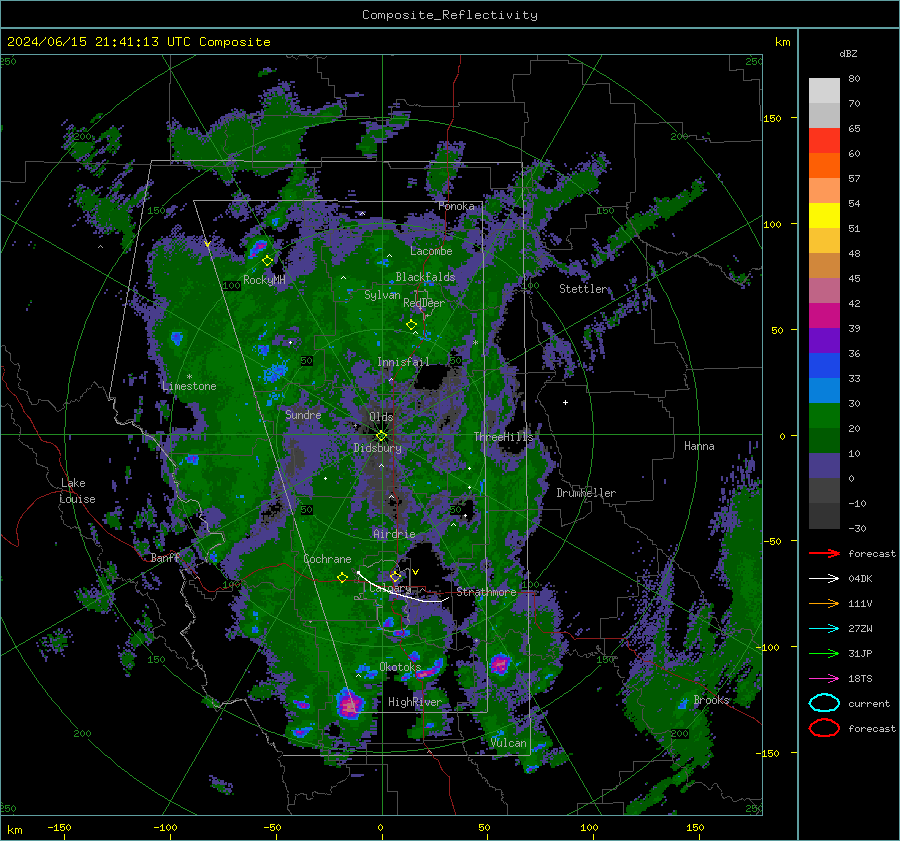Select the Sundre label
900x841 pixels.
pos(303,414)
